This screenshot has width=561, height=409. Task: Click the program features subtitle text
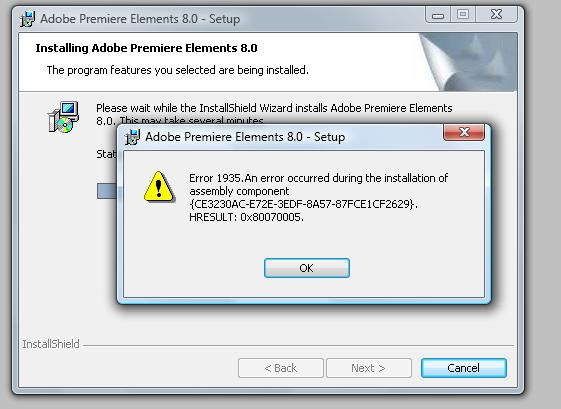(x=177, y=70)
